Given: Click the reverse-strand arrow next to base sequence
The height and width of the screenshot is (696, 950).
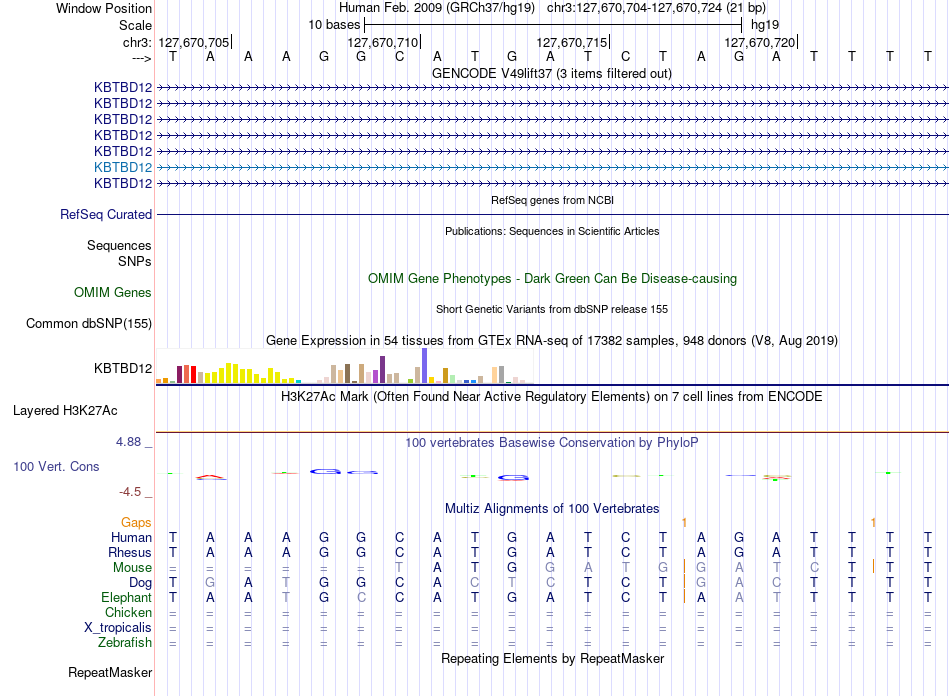Looking at the screenshot, I should (141, 58).
